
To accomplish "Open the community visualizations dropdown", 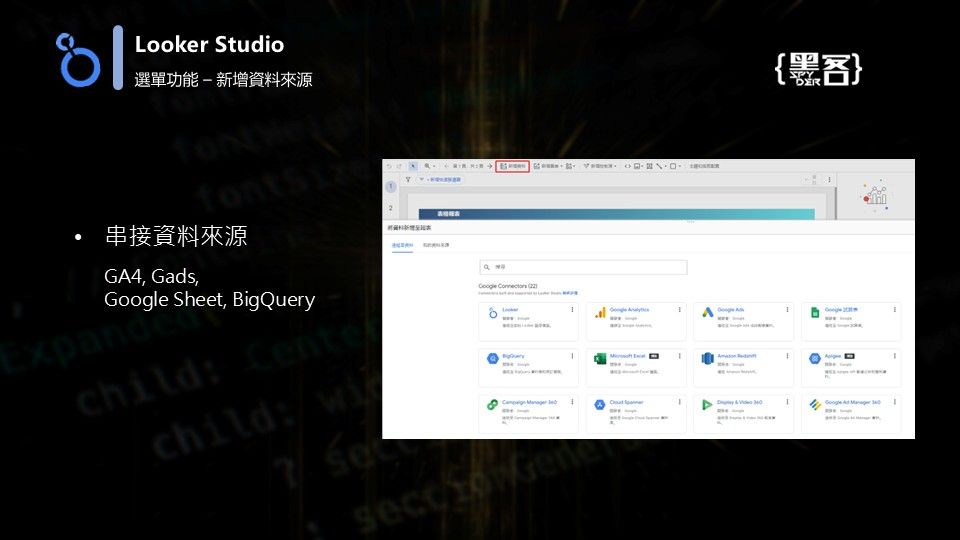I will click(x=571, y=166).
